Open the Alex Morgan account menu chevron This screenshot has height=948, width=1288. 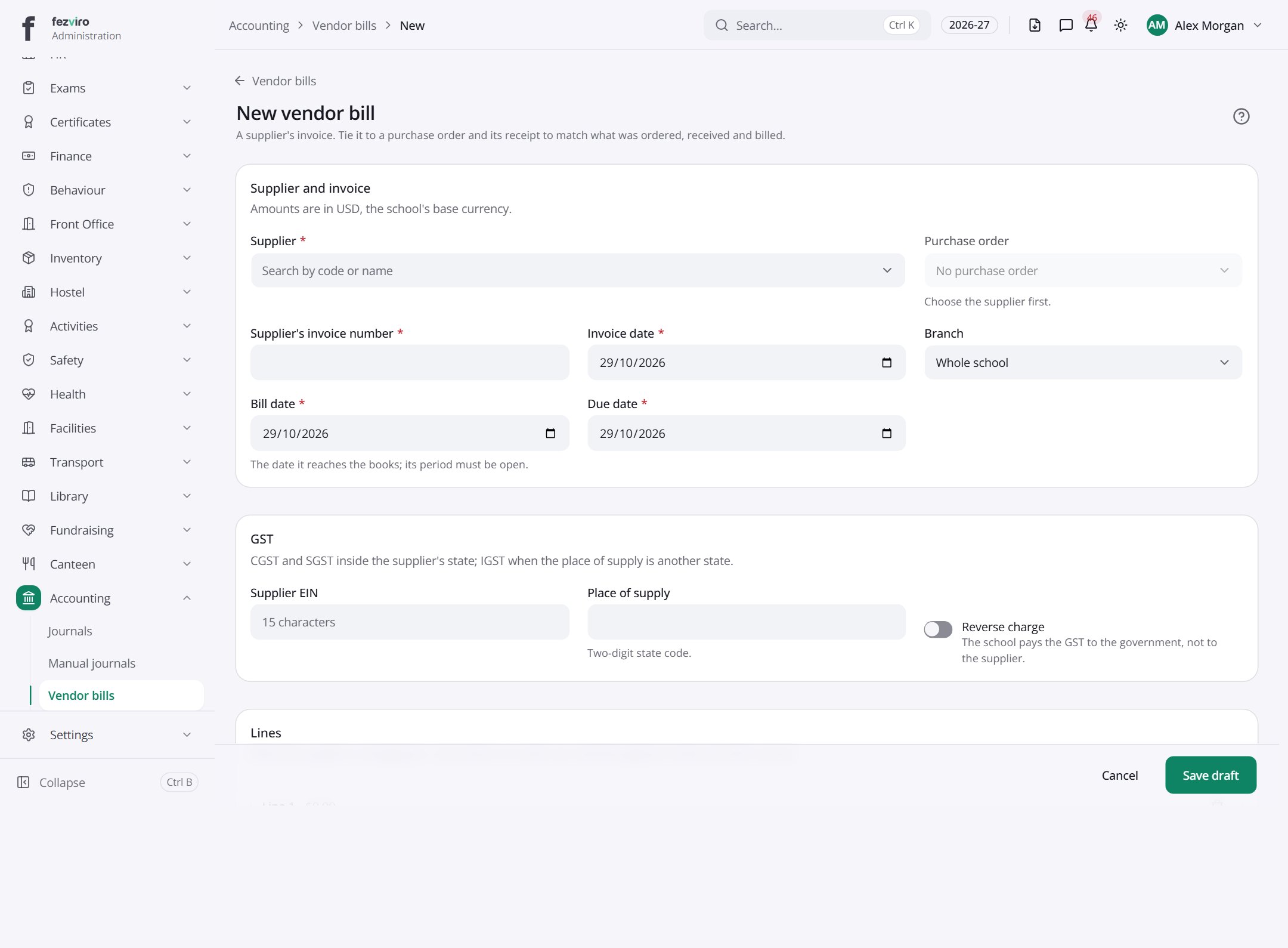(x=1258, y=25)
